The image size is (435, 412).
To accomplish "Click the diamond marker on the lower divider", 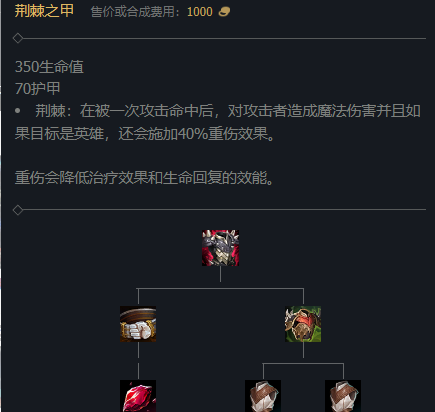I will pyautogui.click(x=18, y=210).
